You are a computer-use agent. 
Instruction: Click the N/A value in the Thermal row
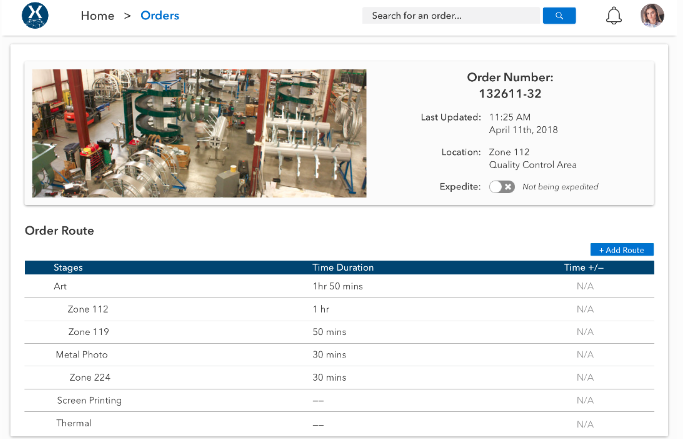click(x=585, y=424)
